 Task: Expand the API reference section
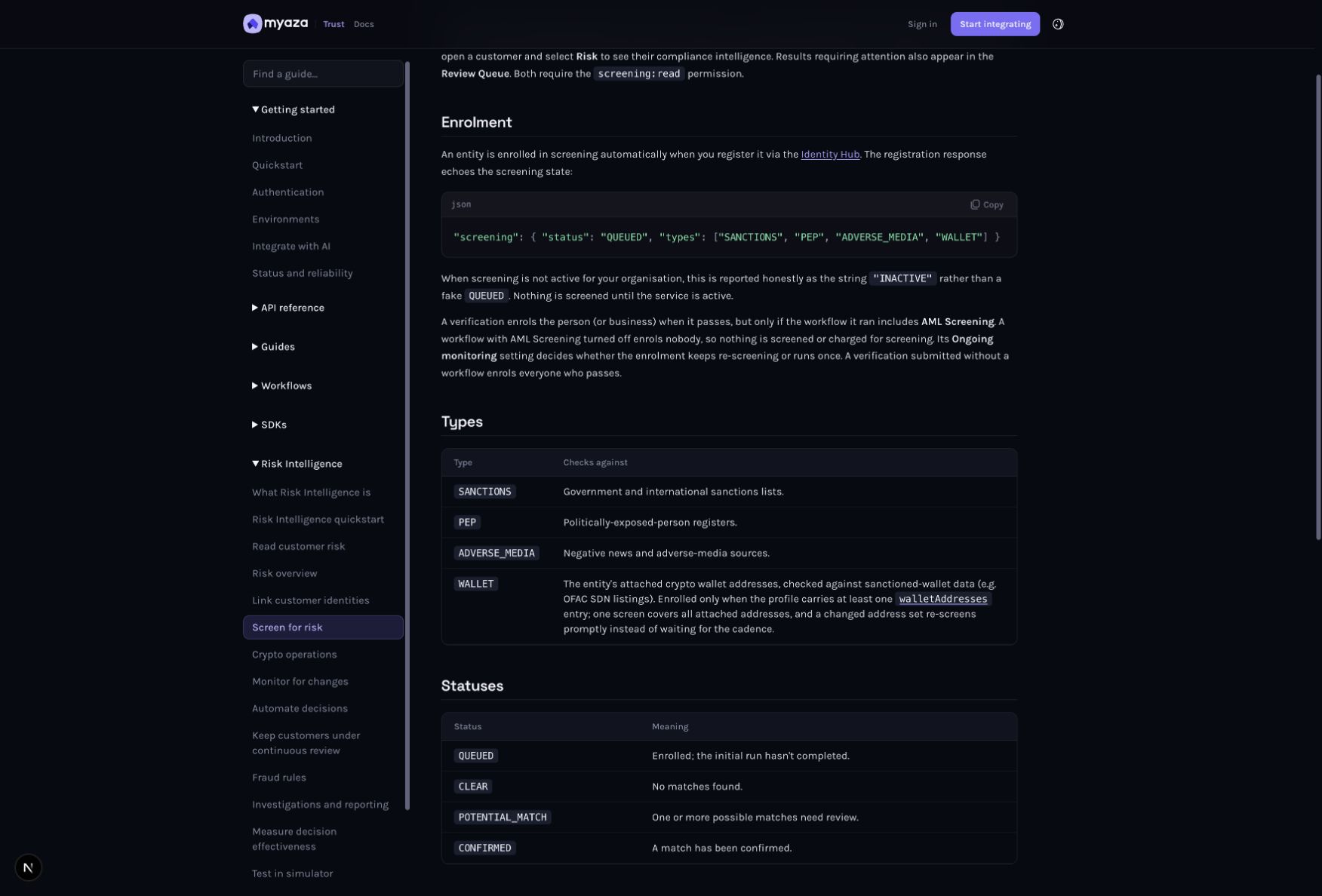click(x=288, y=308)
